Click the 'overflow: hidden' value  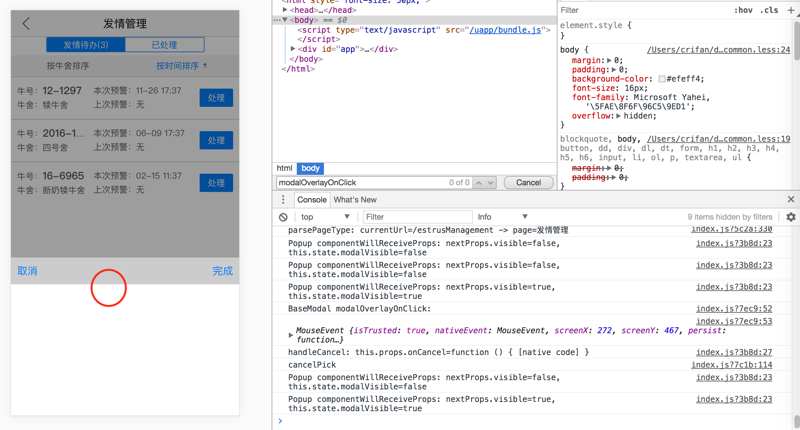(640, 116)
